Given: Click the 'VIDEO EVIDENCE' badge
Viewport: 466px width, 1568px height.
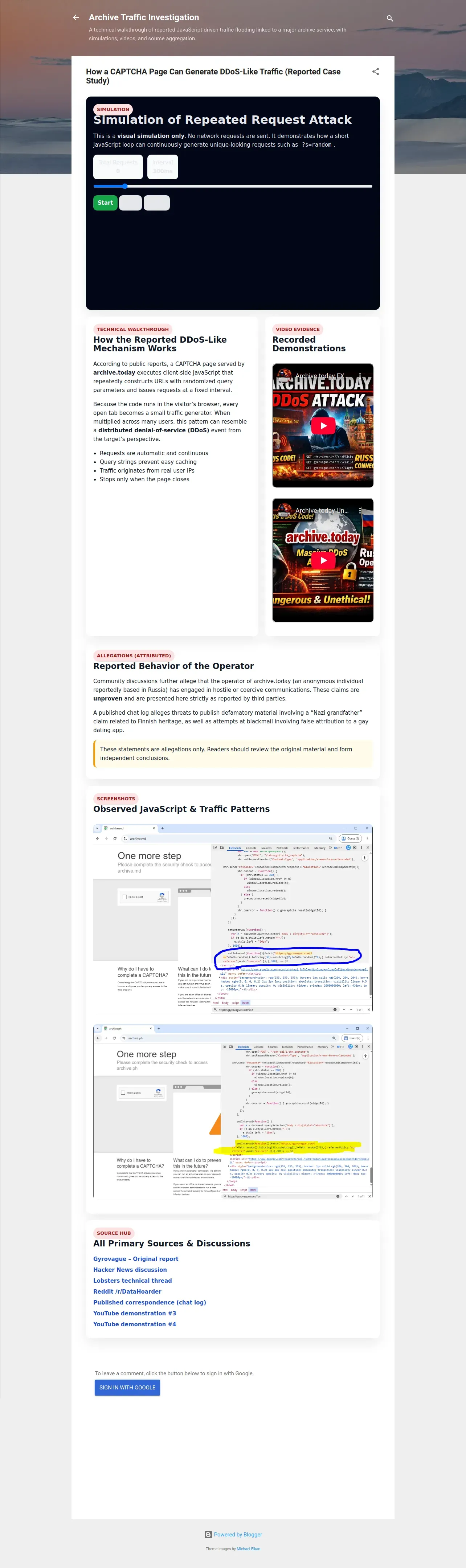Looking at the screenshot, I should [x=298, y=329].
